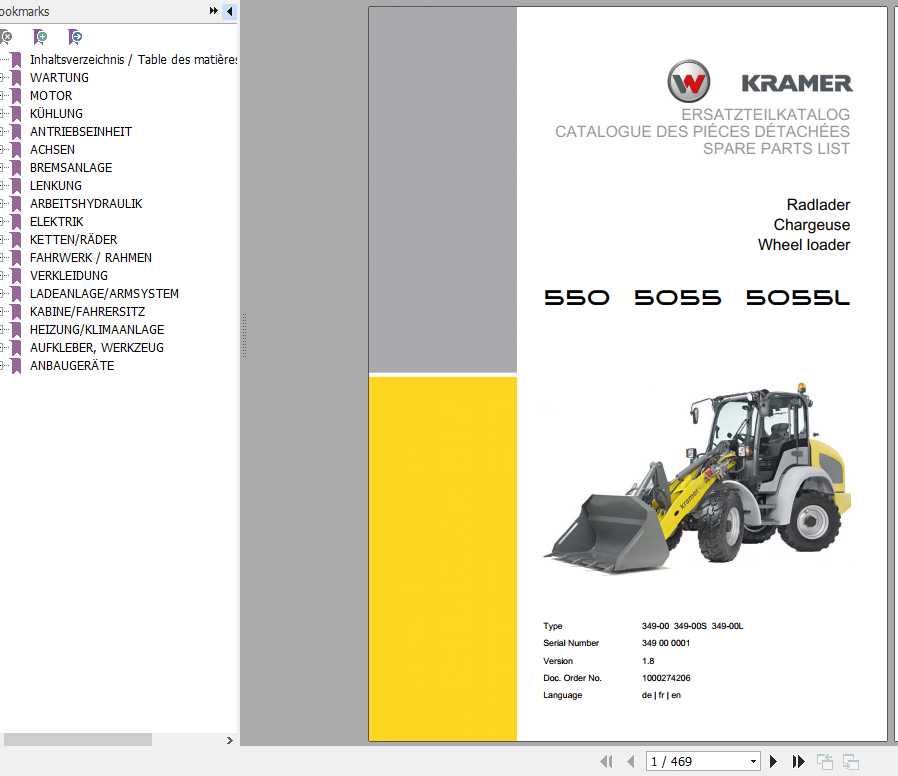This screenshot has width=898, height=776.
Task: Select the KABINE/FAHRERSITZ bookmark
Action: [88, 312]
